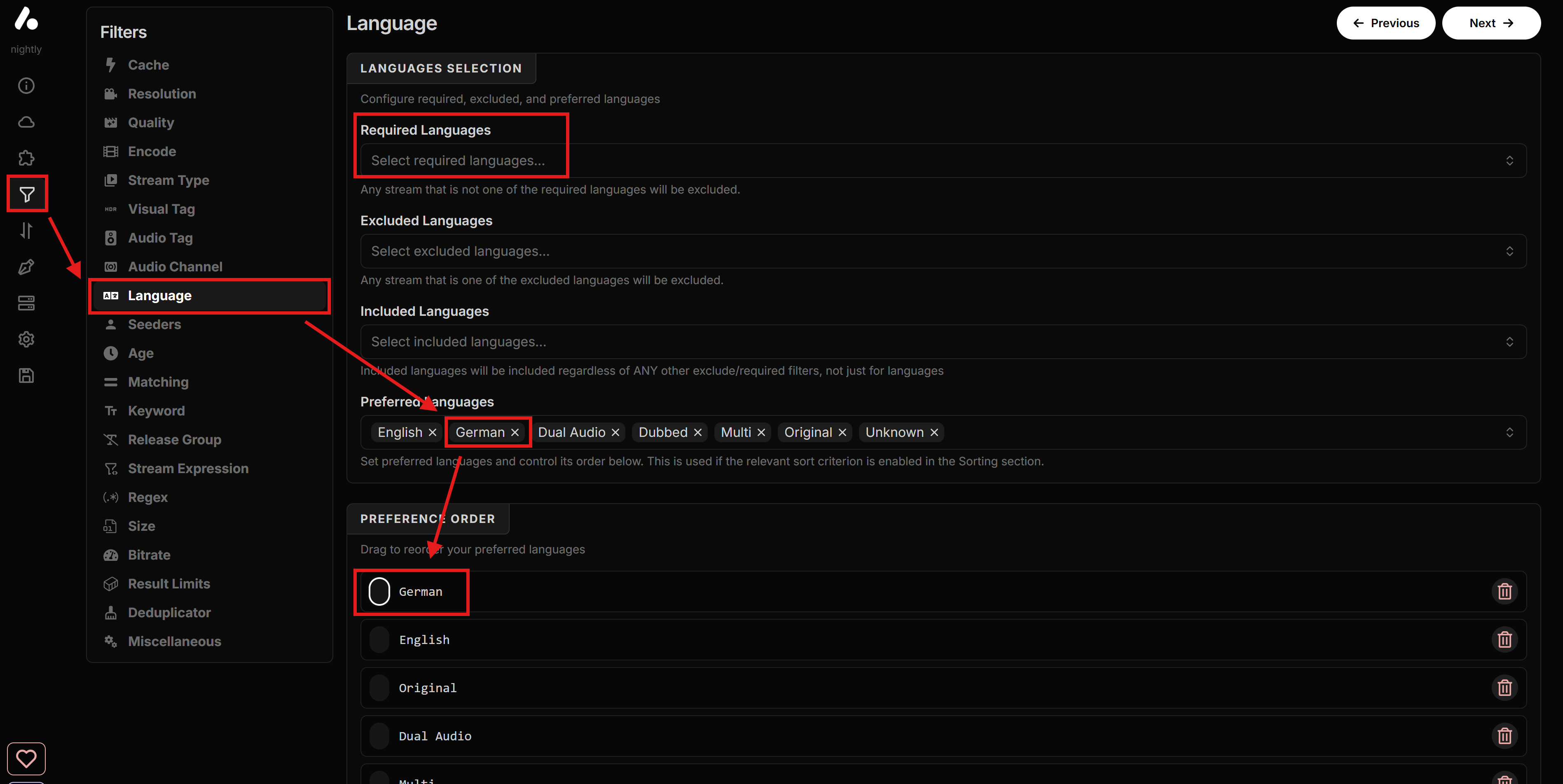Switch to the Stream Expression filter
The width and height of the screenshot is (1563, 784).
[x=188, y=469]
